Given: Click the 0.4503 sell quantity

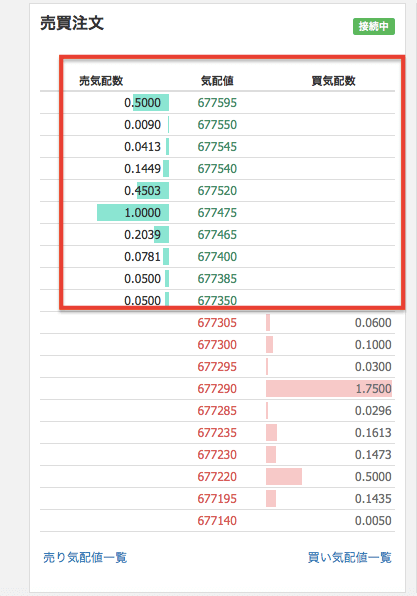Looking at the screenshot, I should click(x=143, y=190).
